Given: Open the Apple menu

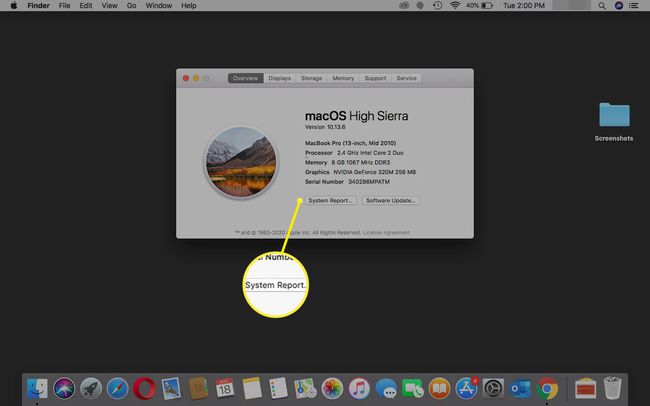Looking at the screenshot, I should pyautogui.click(x=14, y=6).
